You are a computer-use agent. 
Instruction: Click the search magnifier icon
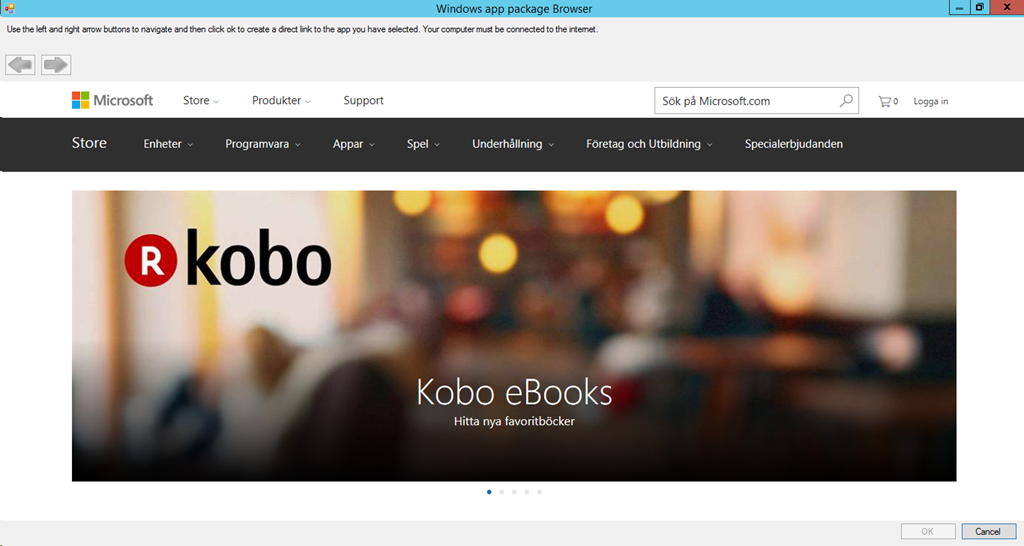(846, 100)
